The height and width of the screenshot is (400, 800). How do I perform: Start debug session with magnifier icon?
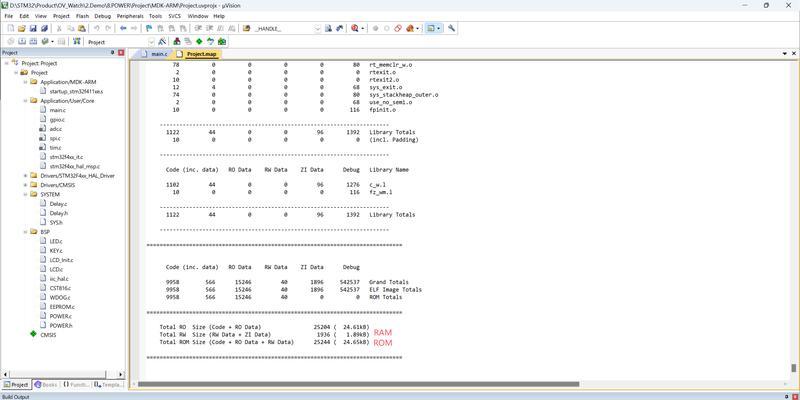tap(355, 29)
